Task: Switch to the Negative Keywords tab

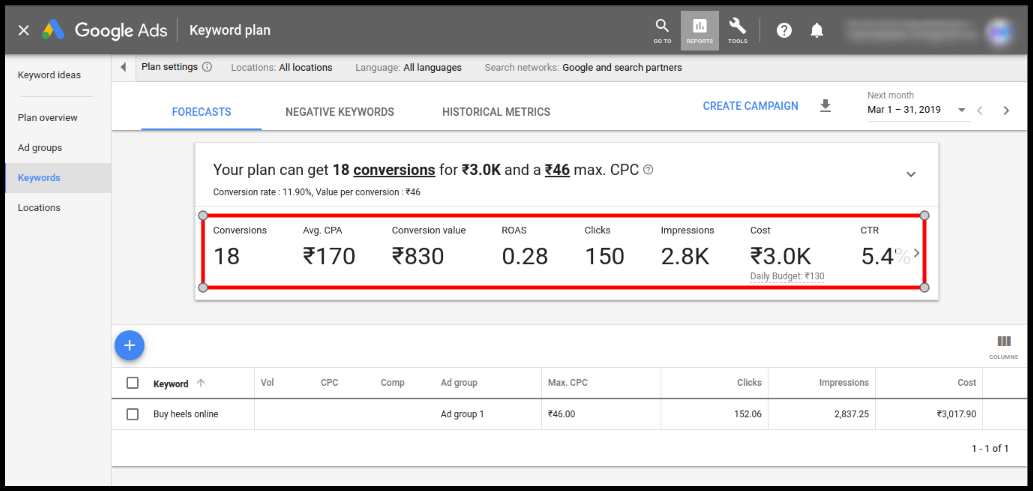Action: click(340, 112)
